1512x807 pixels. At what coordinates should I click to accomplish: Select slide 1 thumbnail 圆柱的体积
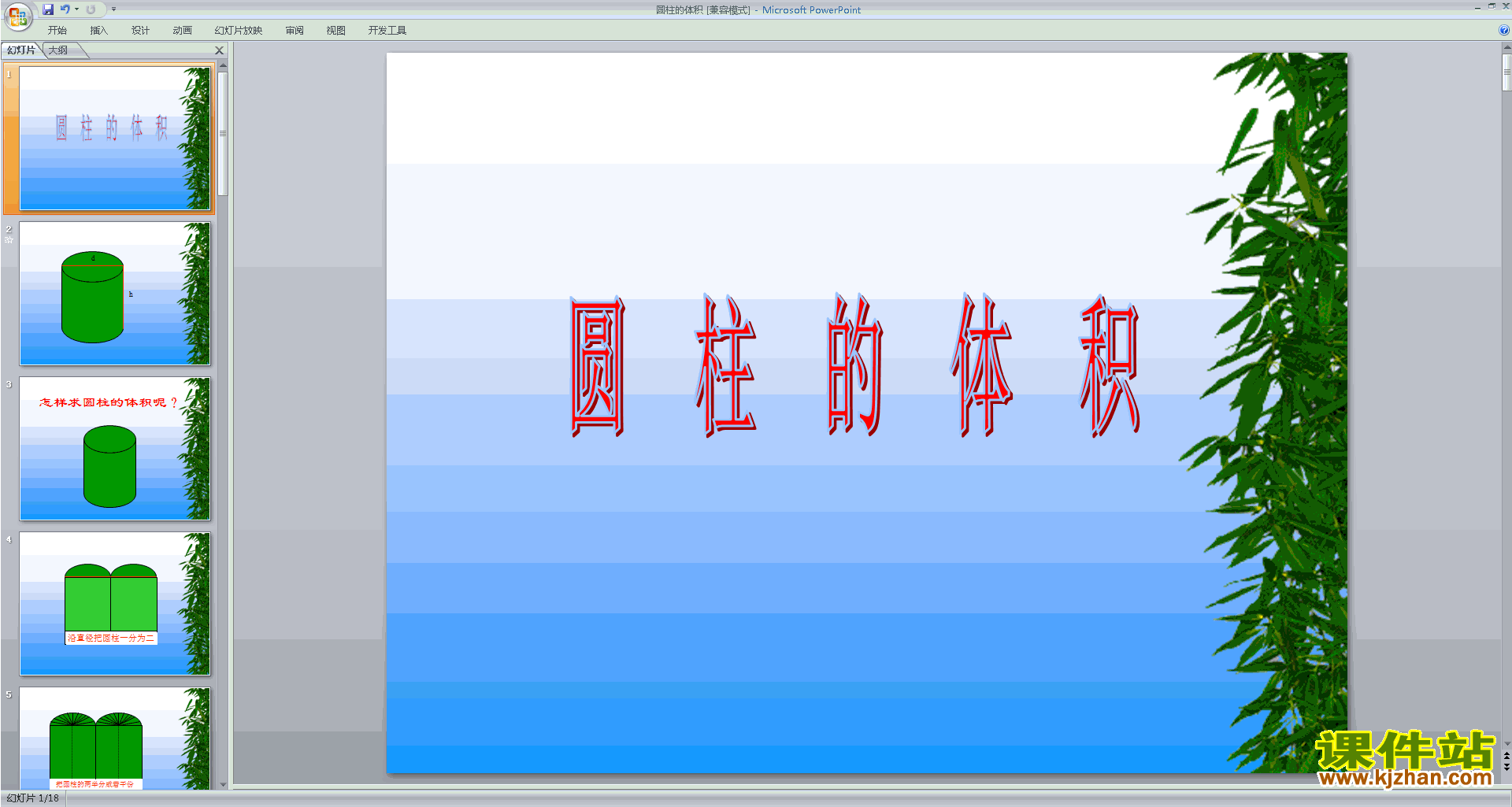(x=115, y=138)
